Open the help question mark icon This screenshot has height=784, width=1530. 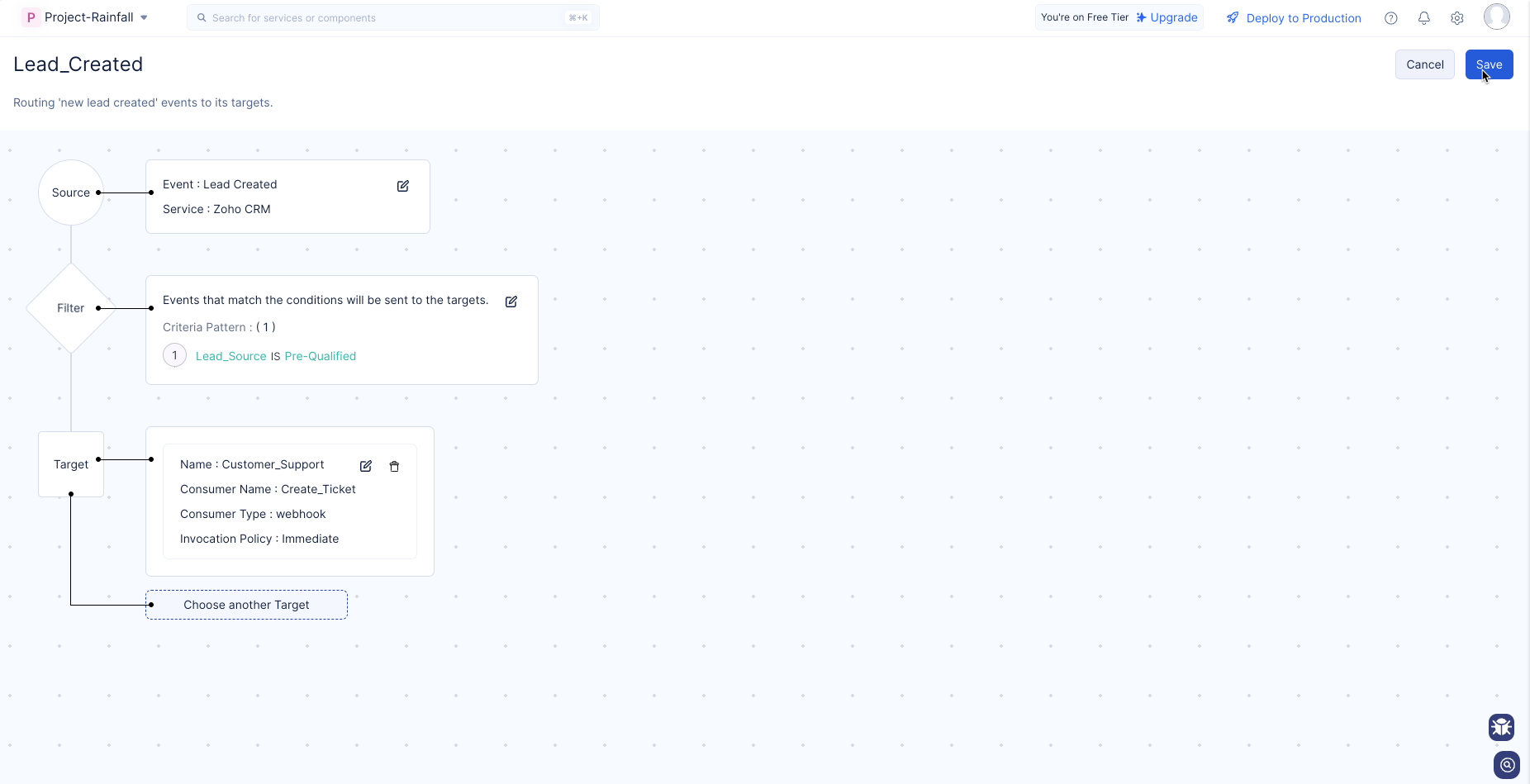click(x=1391, y=18)
